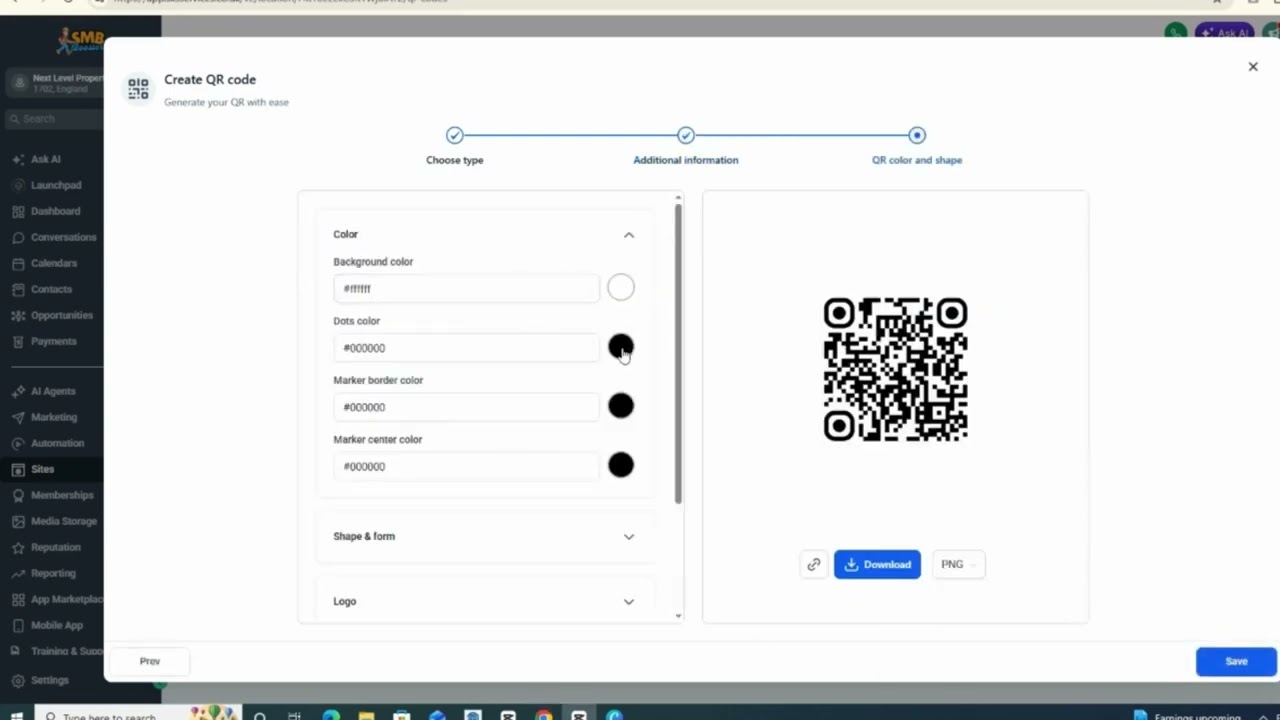
Task: Expand the Shape & form section
Action: coord(629,537)
